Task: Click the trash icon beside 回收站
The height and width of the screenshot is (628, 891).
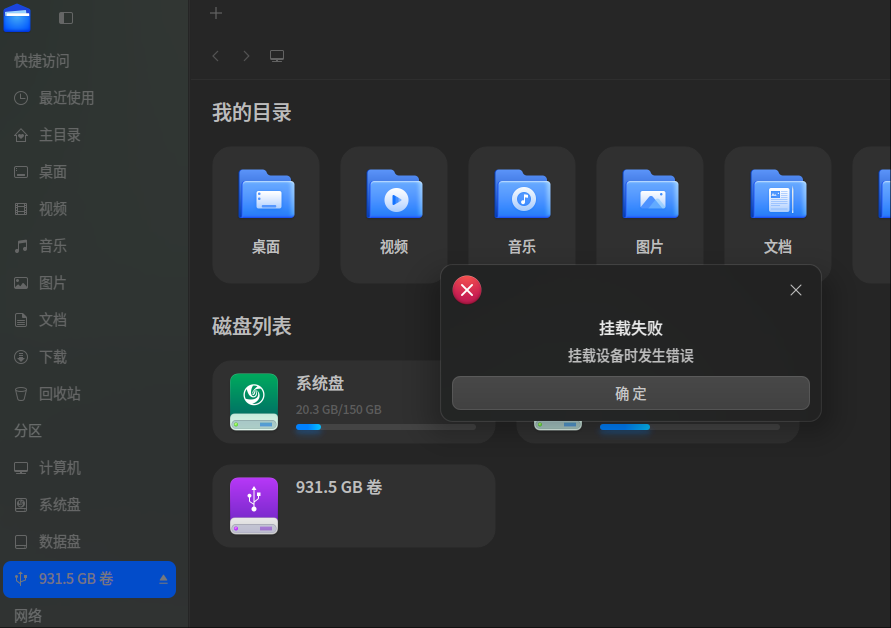Action: point(21,394)
